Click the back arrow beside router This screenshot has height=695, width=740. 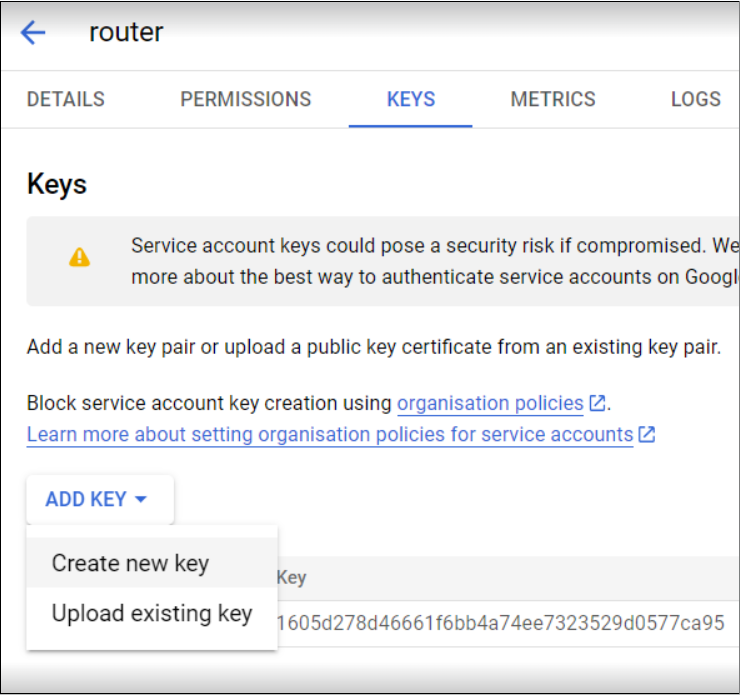tap(33, 33)
